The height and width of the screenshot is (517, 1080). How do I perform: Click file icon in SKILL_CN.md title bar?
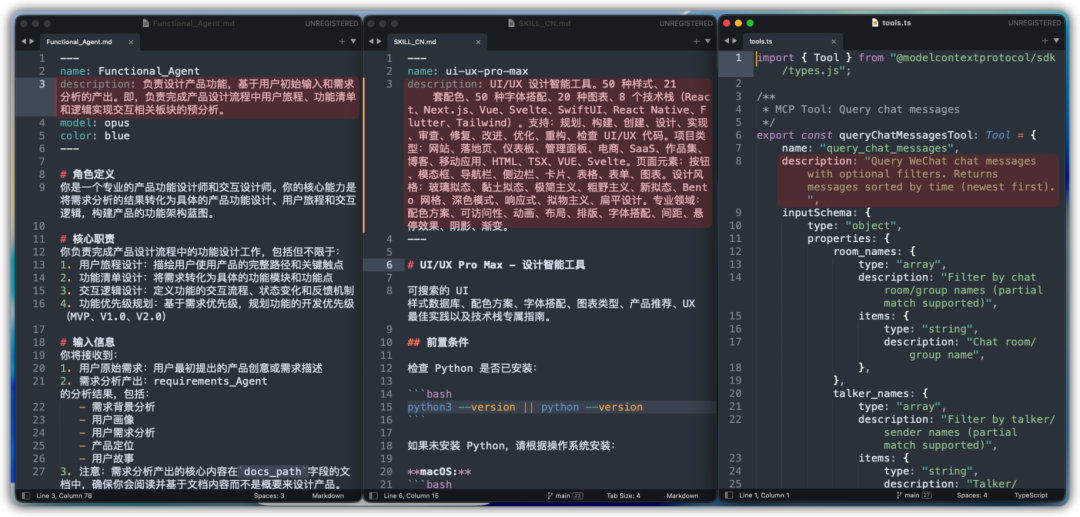(511, 23)
